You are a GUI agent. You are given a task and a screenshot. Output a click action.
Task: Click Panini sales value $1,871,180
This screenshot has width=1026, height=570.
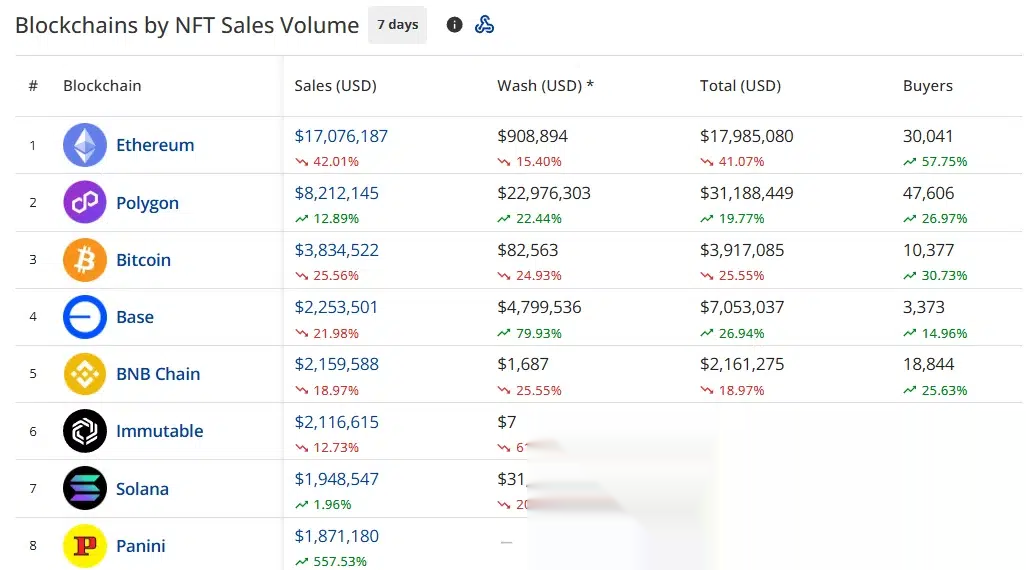tap(336, 536)
